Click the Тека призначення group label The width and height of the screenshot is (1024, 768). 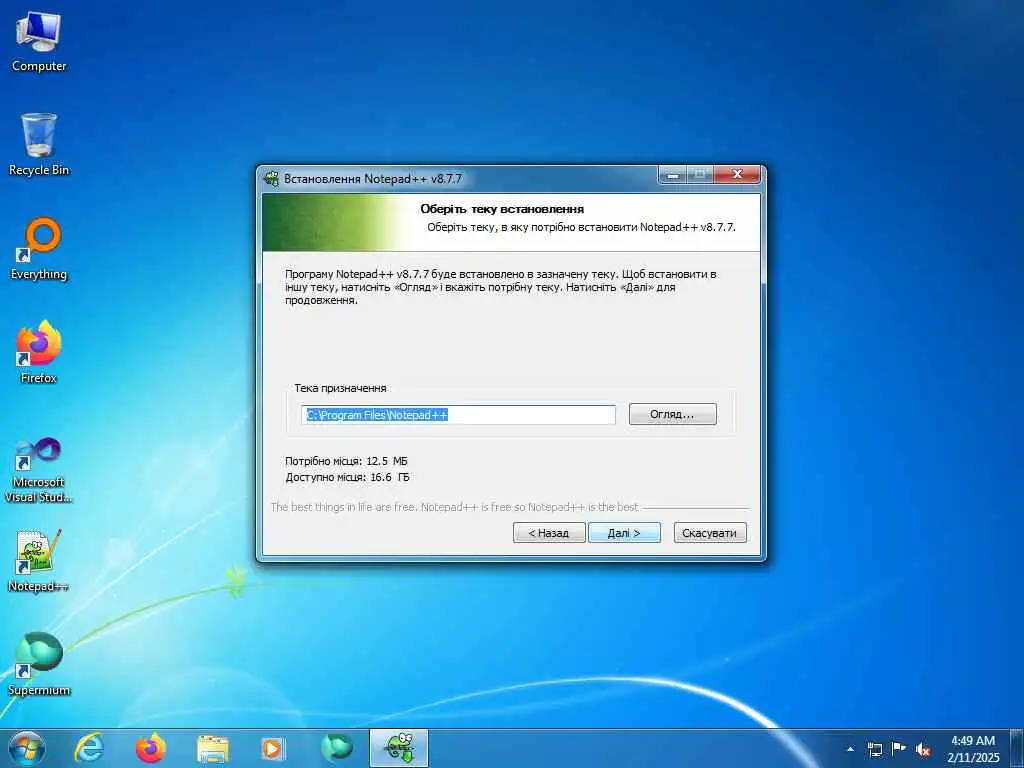[x=340, y=388]
